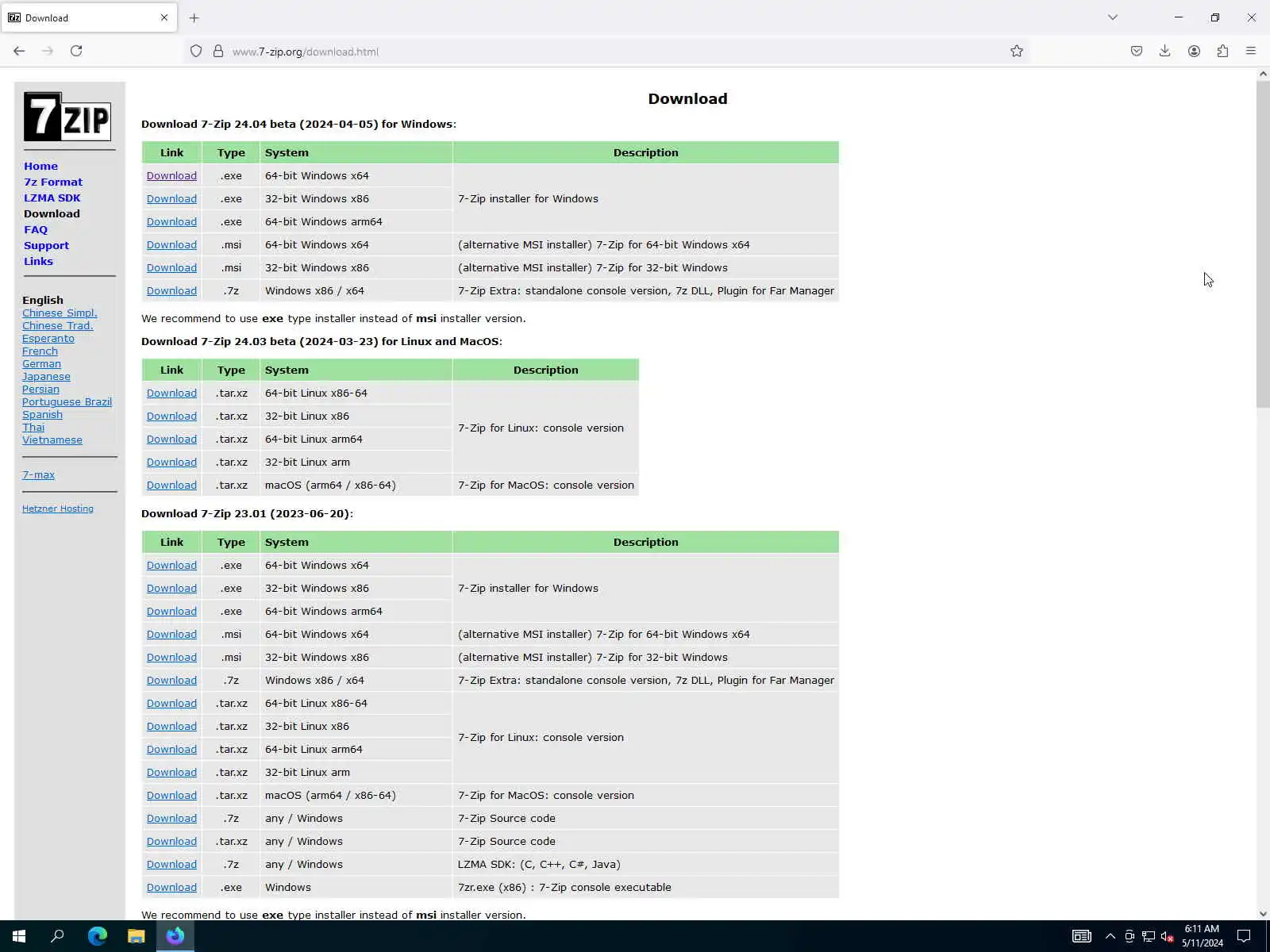This screenshot has height=952, width=1270.
Task: Close the Download tab
Action: (164, 17)
